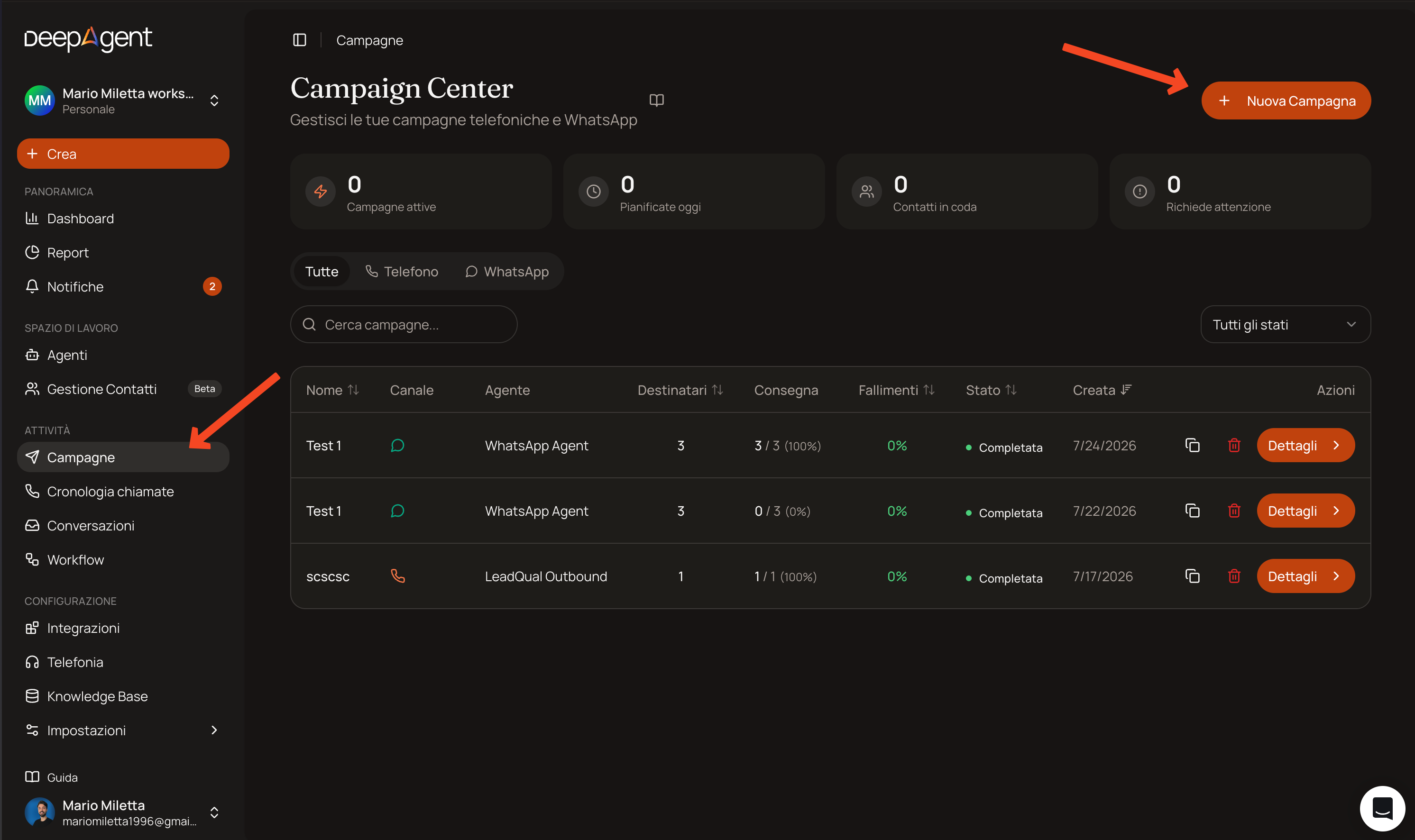Sort the table by Nome column
1415x840 pixels.
[x=332, y=390]
